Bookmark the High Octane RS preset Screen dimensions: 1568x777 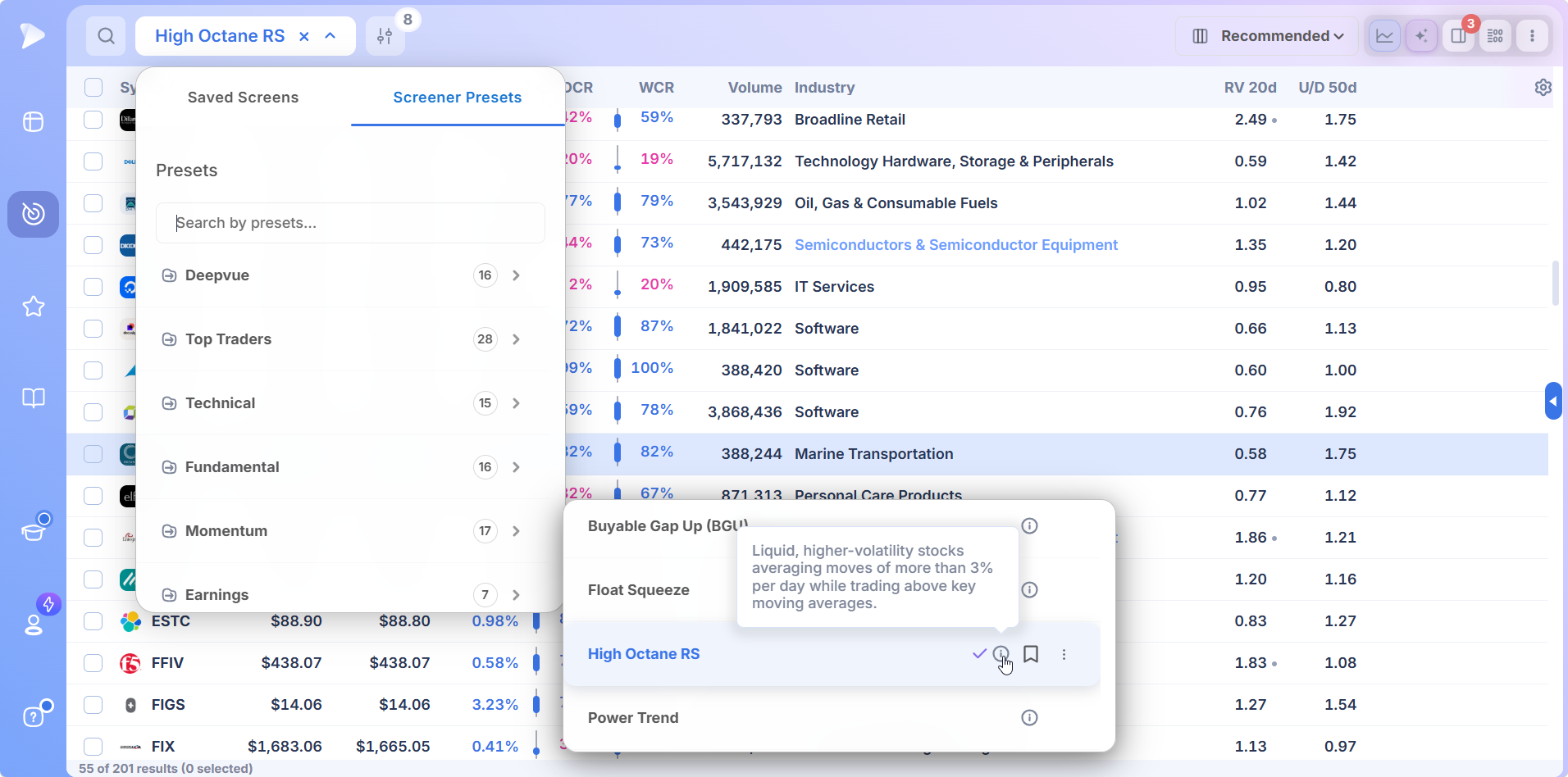pos(1031,654)
